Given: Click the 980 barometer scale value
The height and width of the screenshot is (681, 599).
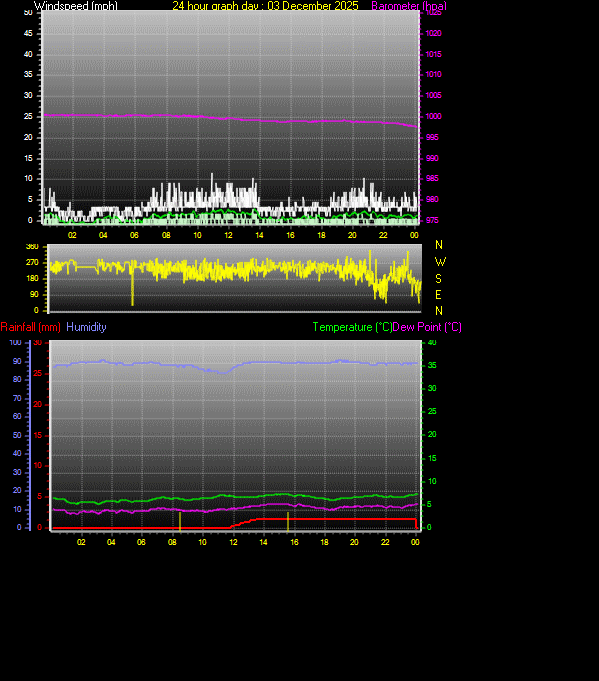Looking at the screenshot, I should tap(432, 199).
